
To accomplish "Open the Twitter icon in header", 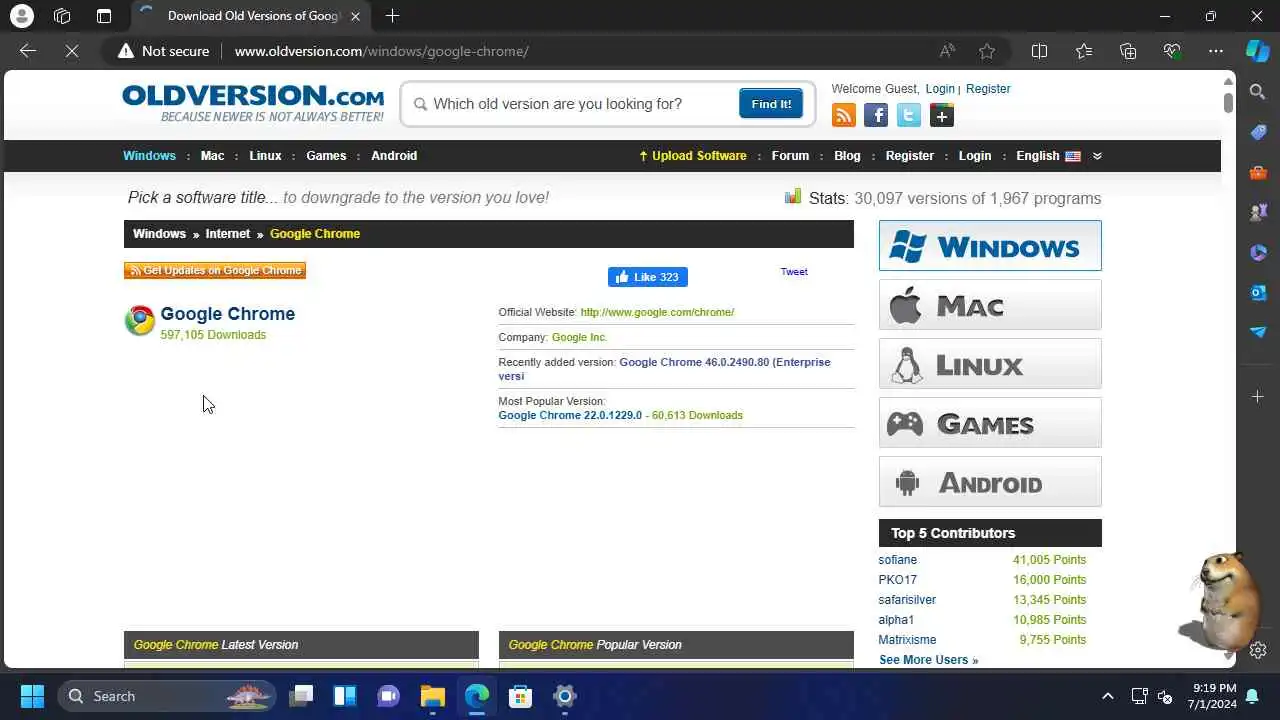I will [909, 116].
